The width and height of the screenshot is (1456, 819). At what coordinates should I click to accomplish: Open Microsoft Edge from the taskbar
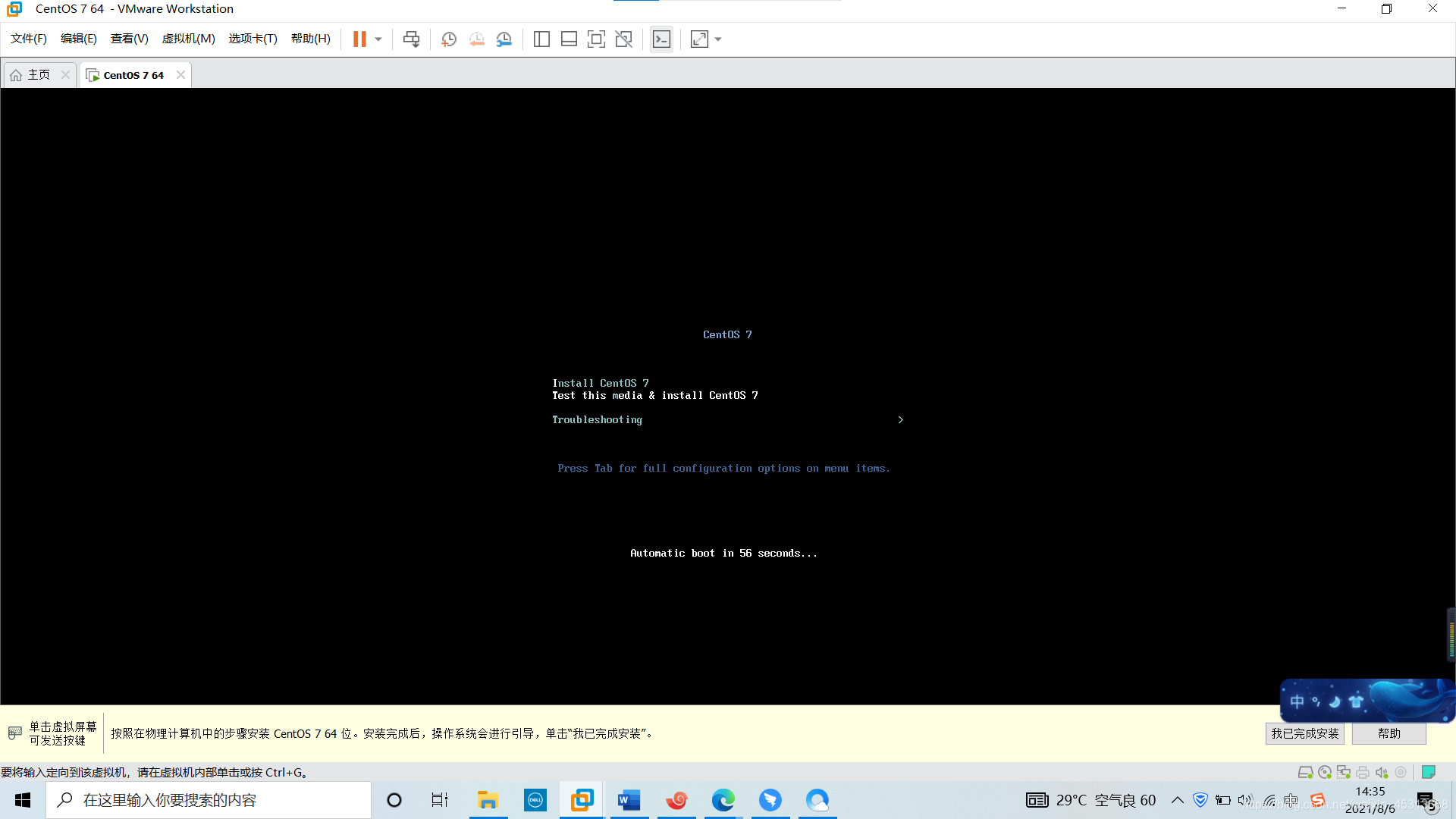(723, 800)
